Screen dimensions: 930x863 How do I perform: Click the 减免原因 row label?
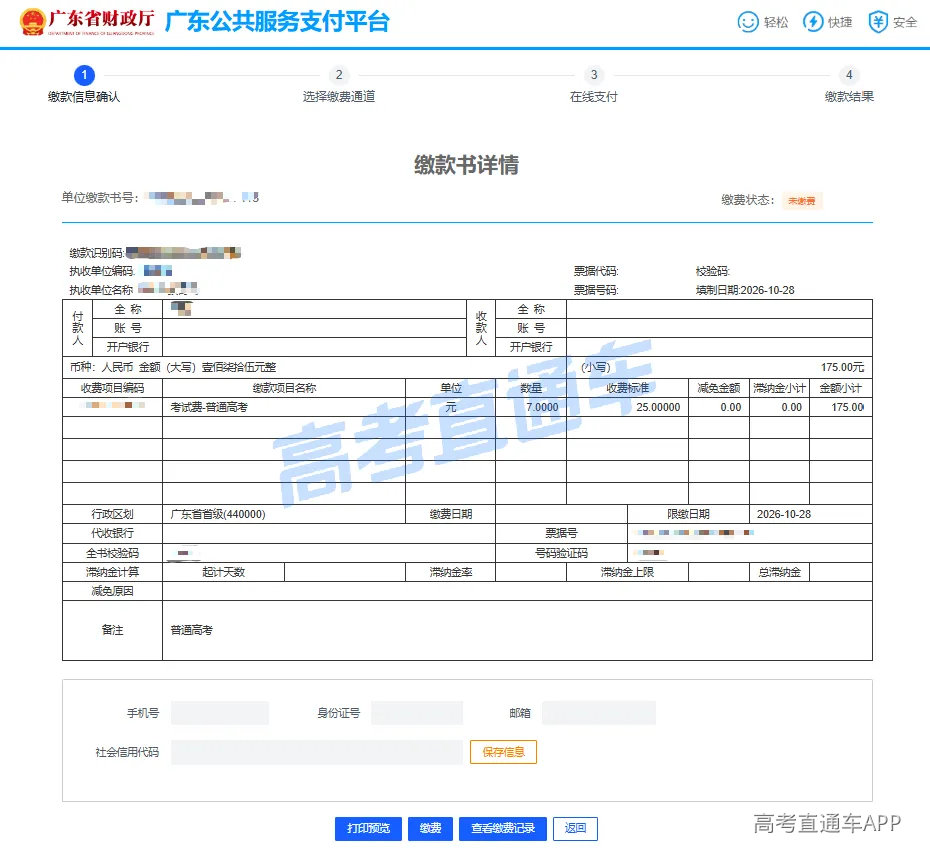click(112, 591)
